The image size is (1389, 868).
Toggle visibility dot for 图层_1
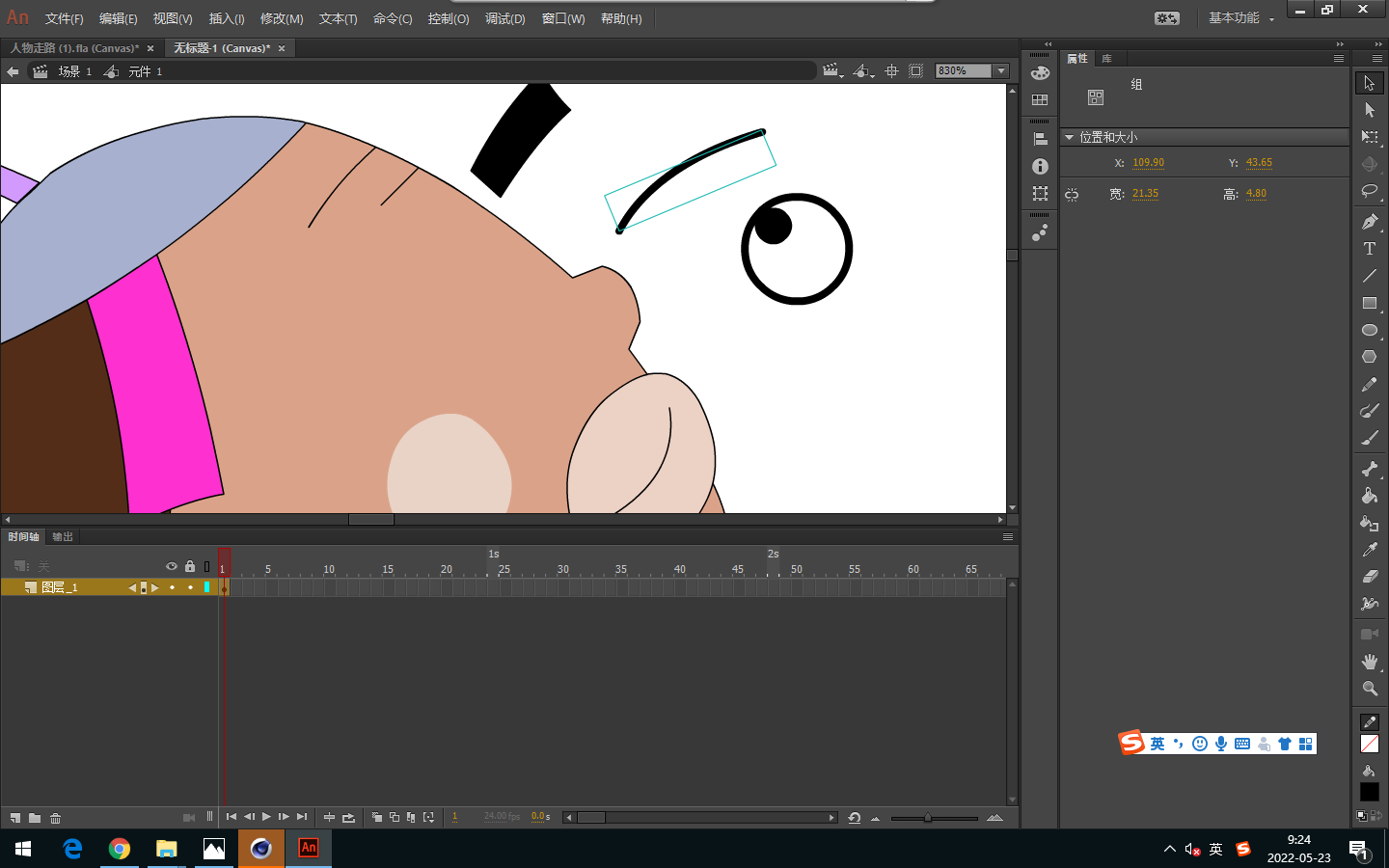[172, 587]
